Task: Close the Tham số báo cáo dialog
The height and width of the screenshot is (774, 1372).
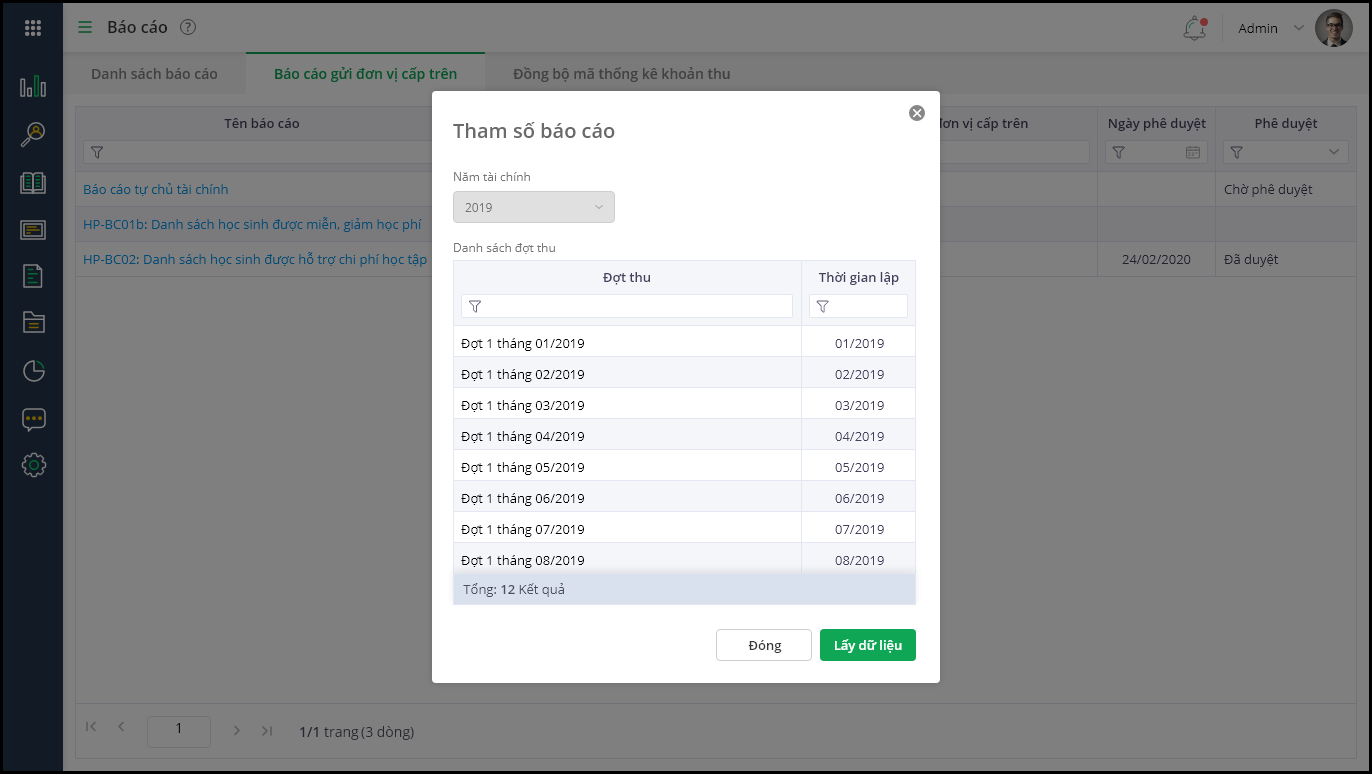Action: [x=916, y=113]
